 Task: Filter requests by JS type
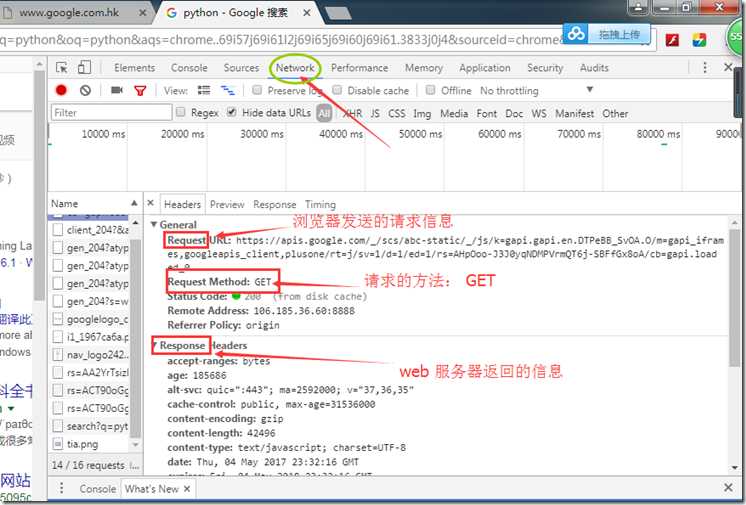[x=375, y=113]
